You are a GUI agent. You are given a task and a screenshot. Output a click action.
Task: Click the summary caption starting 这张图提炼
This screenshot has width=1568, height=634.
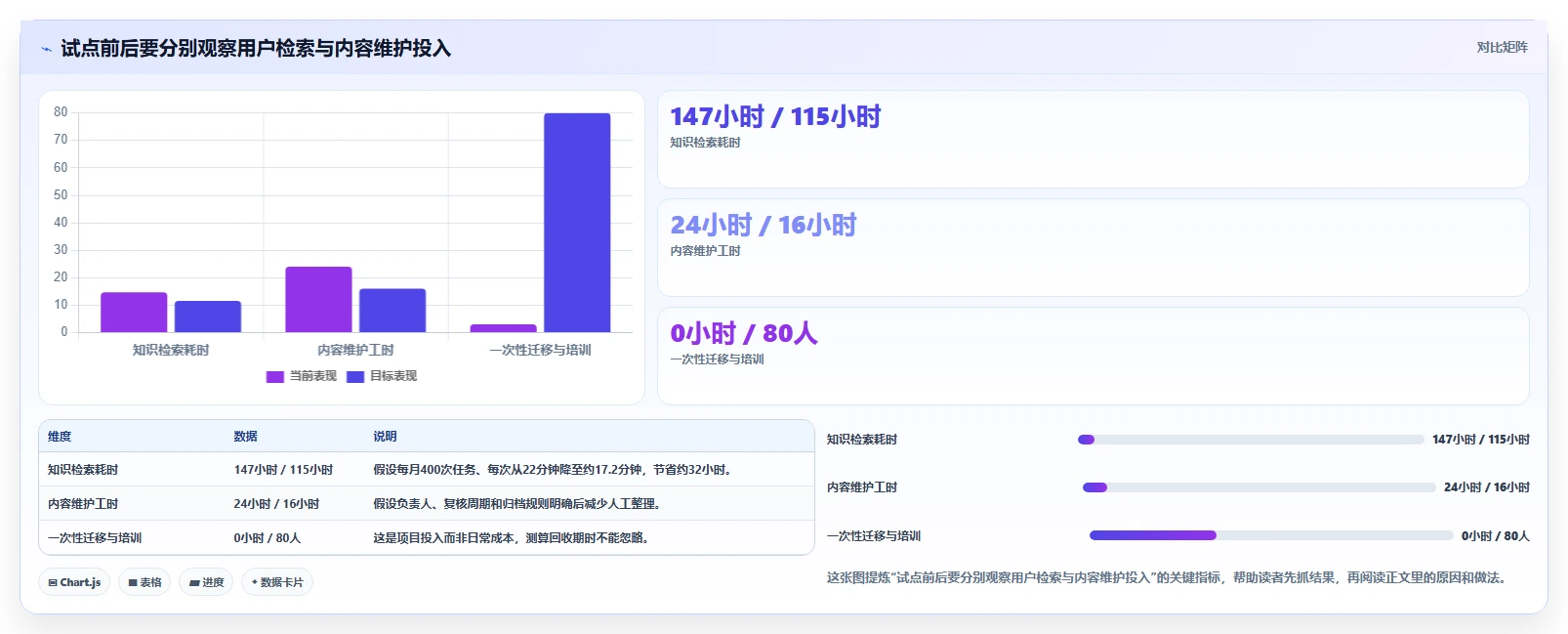click(x=1169, y=578)
